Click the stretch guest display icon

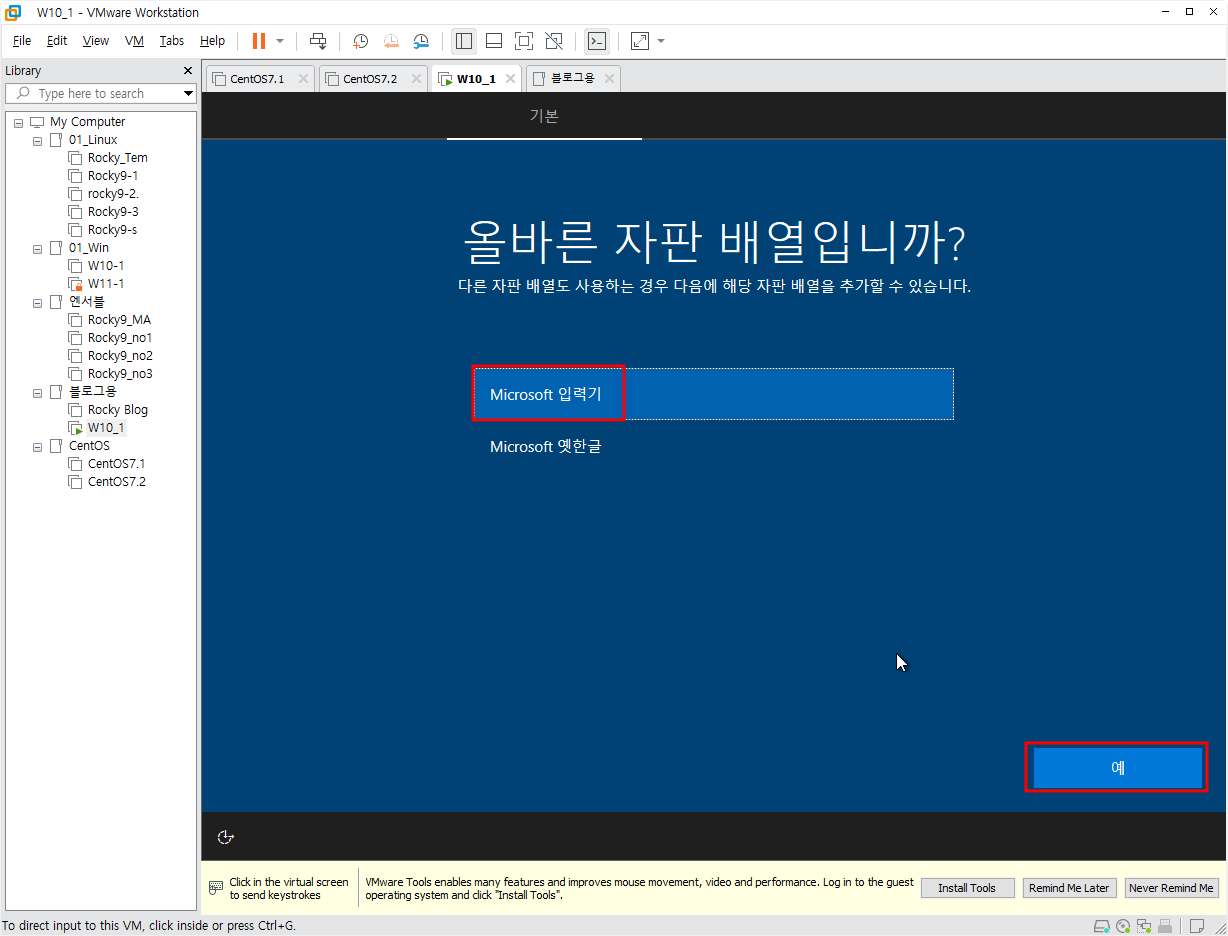(x=640, y=41)
